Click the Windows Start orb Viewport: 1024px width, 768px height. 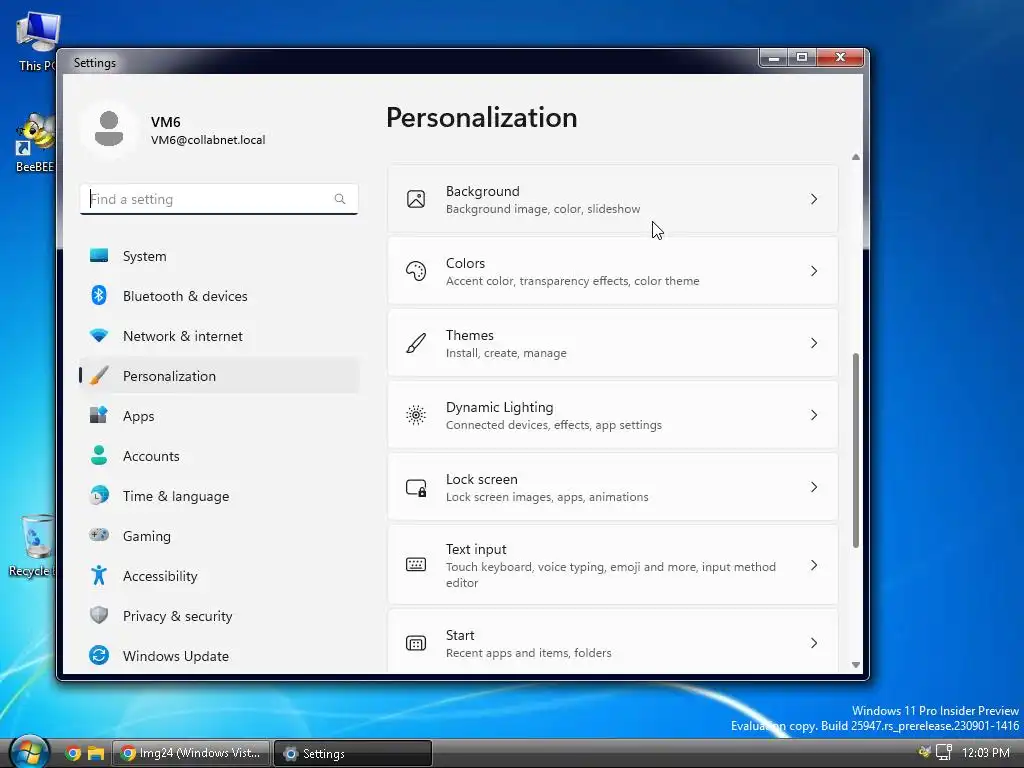(x=29, y=752)
